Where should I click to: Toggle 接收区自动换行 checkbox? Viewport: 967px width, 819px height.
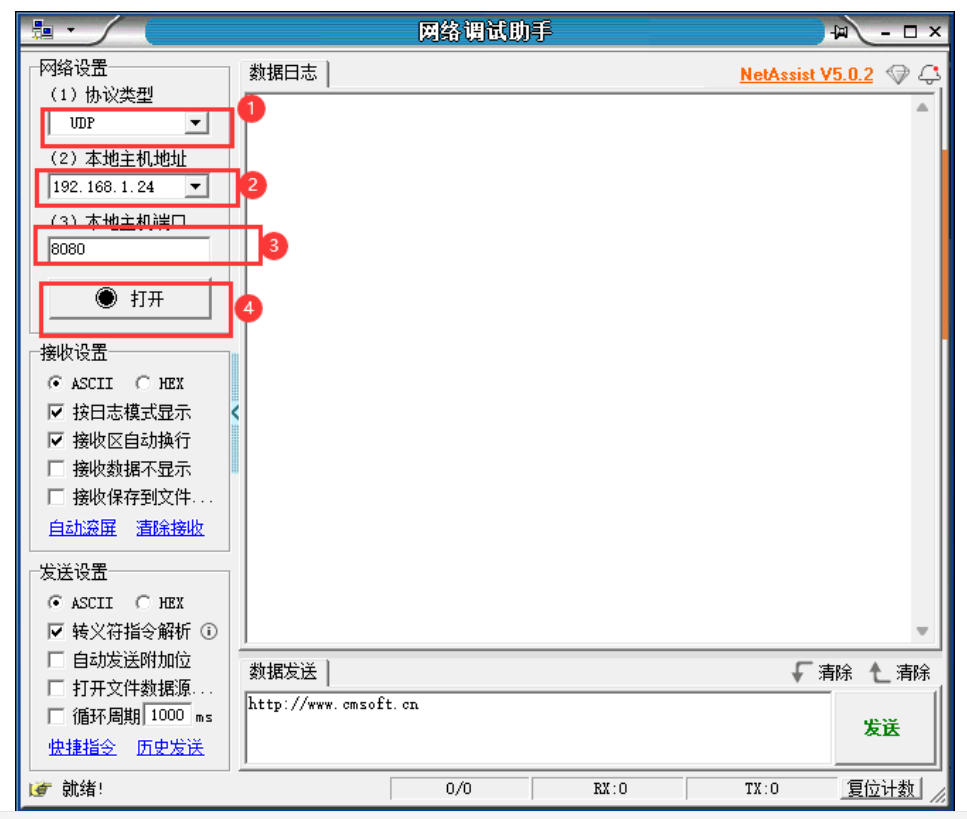point(56,440)
